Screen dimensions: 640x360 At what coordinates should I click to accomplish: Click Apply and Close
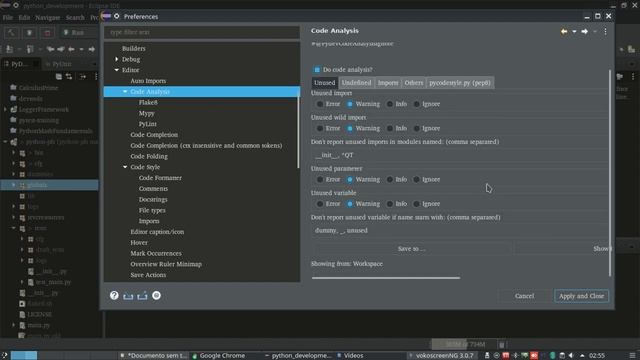tap(581, 296)
